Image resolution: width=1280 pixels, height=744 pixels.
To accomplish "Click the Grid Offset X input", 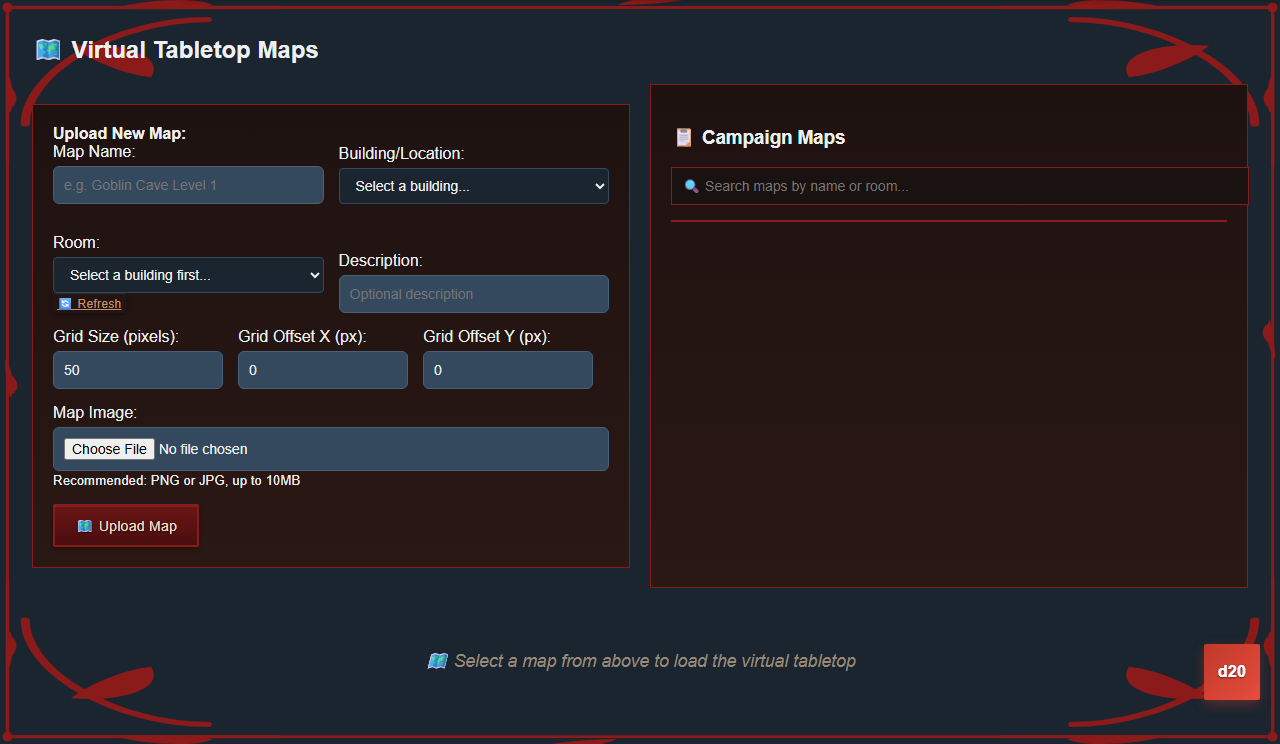I will point(322,370).
